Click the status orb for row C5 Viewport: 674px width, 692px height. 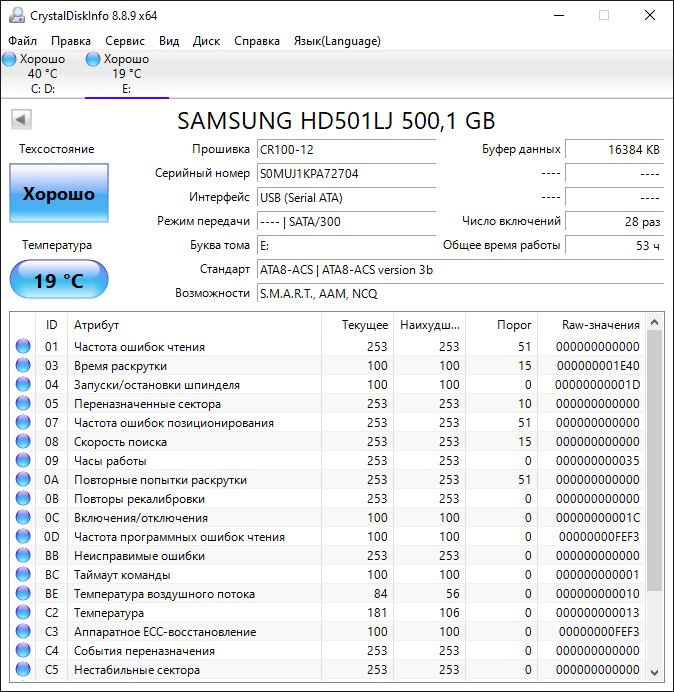pos(22,670)
